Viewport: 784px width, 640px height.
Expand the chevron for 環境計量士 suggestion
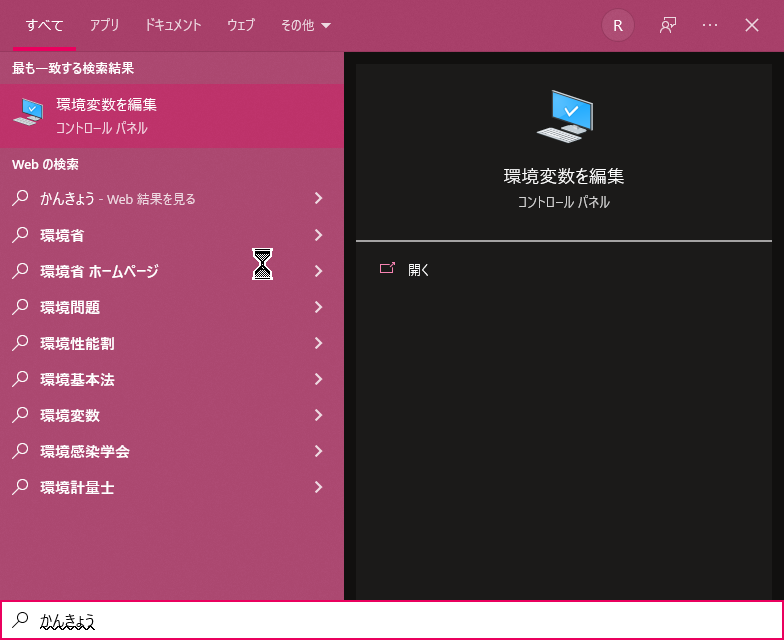318,487
